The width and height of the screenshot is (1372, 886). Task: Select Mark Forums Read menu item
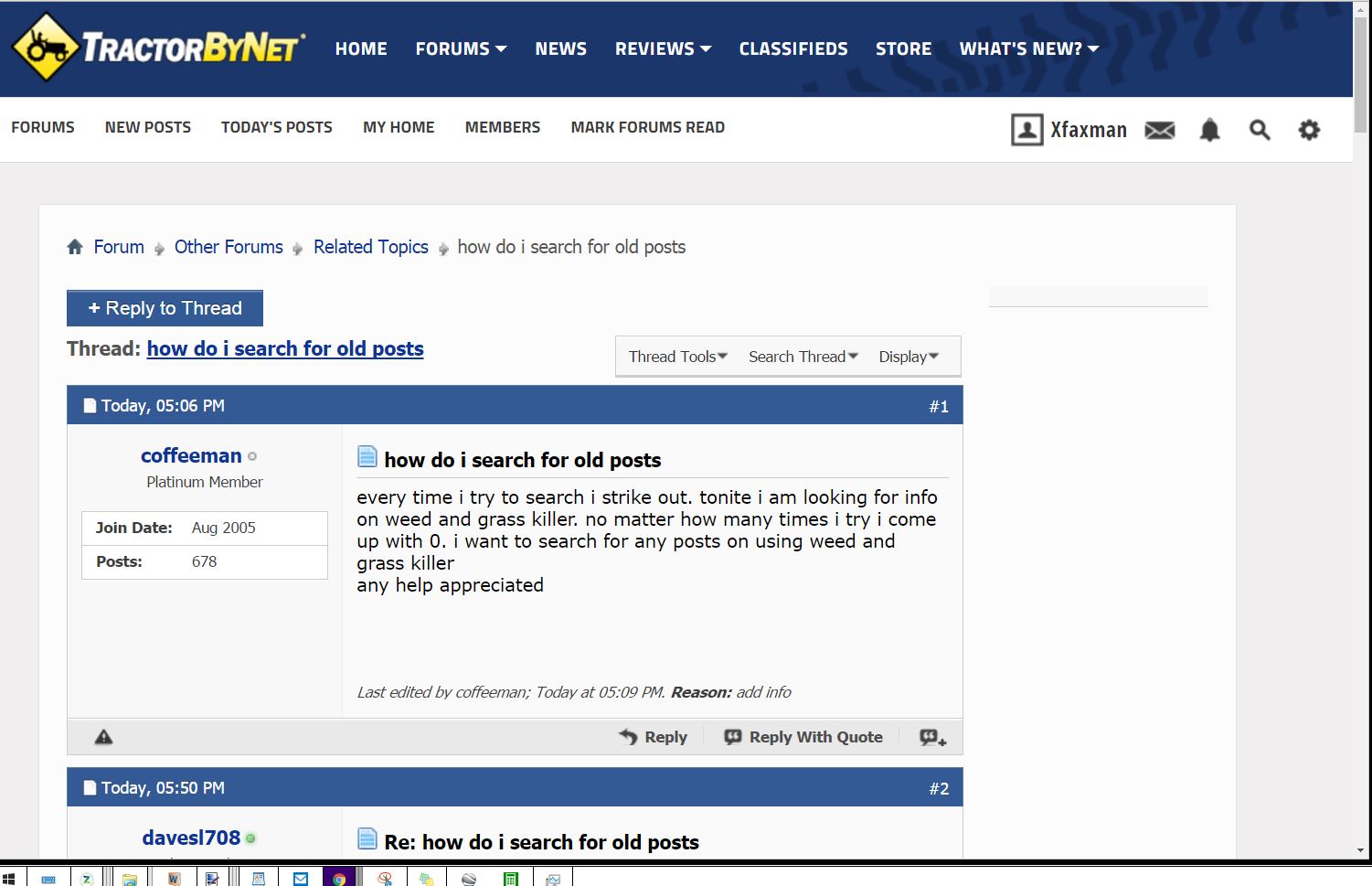pos(647,127)
